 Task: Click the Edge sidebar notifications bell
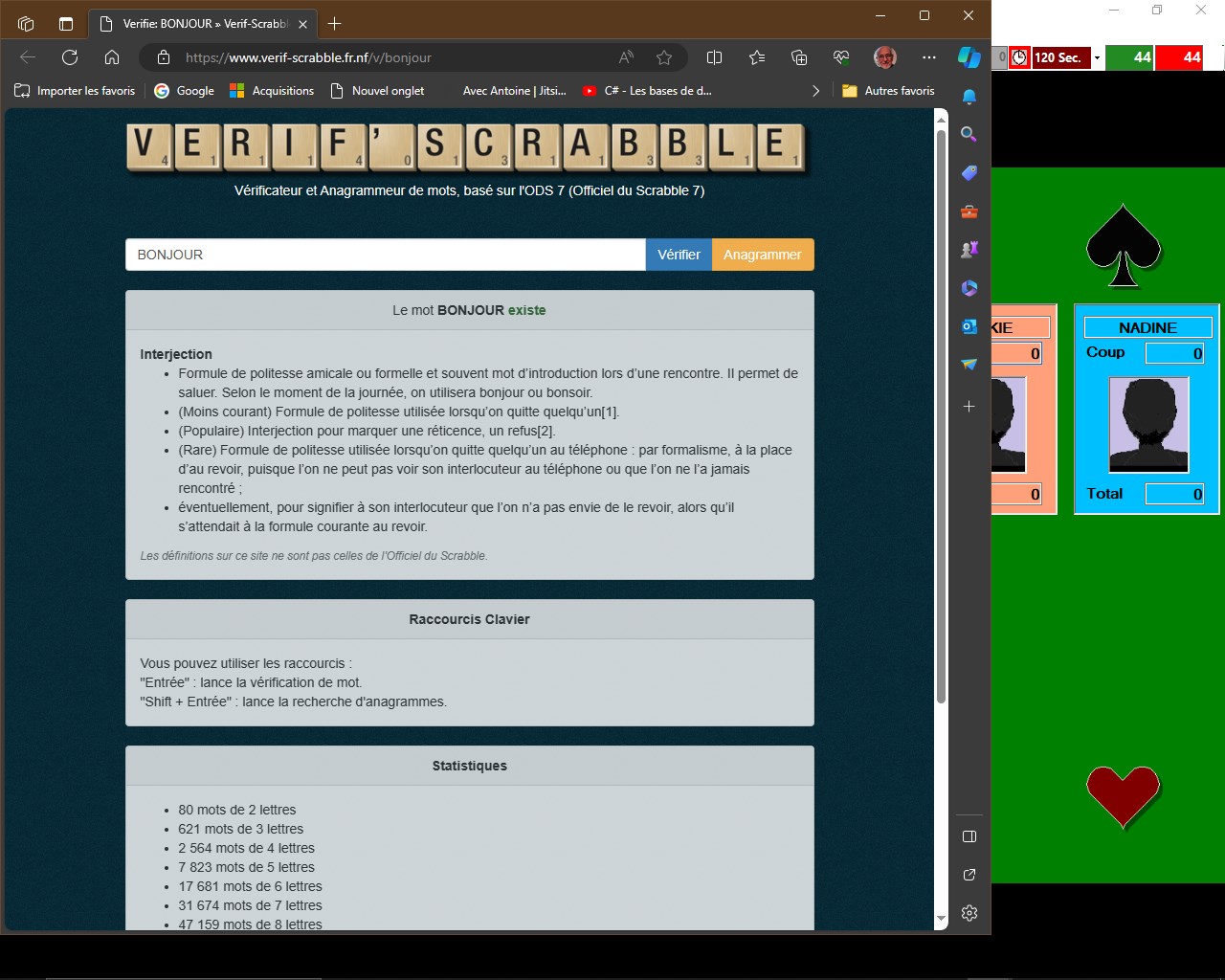coord(969,97)
